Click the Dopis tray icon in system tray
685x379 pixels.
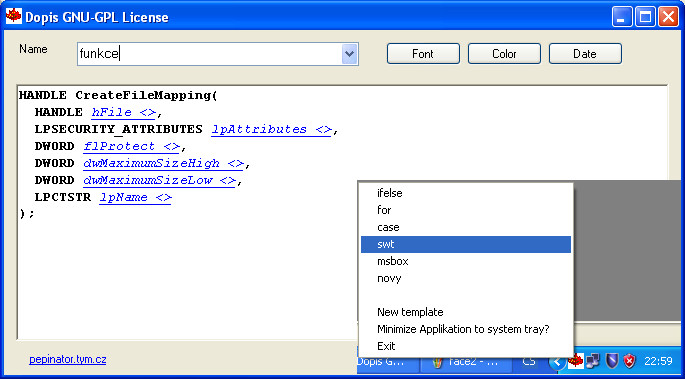coord(576,360)
